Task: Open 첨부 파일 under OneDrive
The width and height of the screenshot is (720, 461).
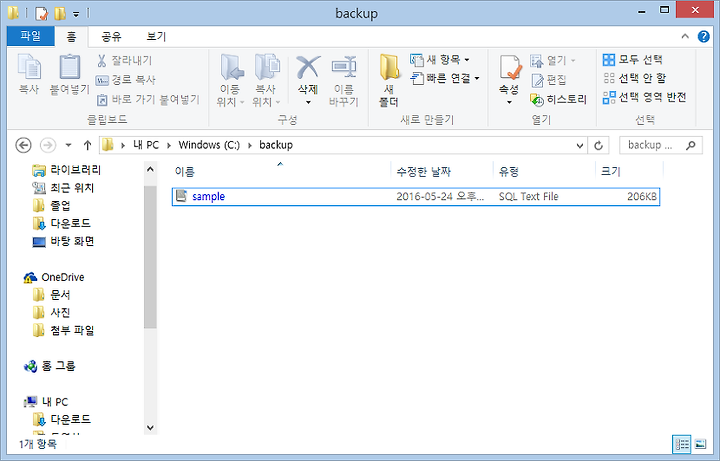Action: coord(64,331)
